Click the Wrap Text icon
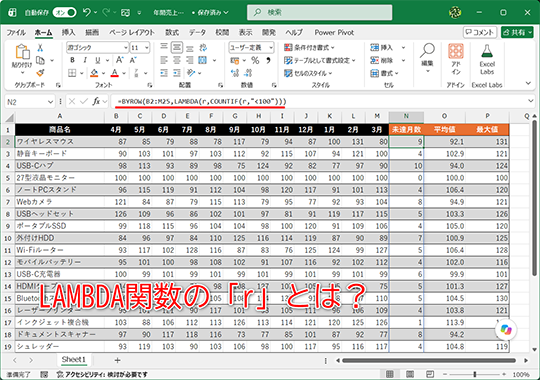Viewport: 540px width, 380px height. [203, 47]
